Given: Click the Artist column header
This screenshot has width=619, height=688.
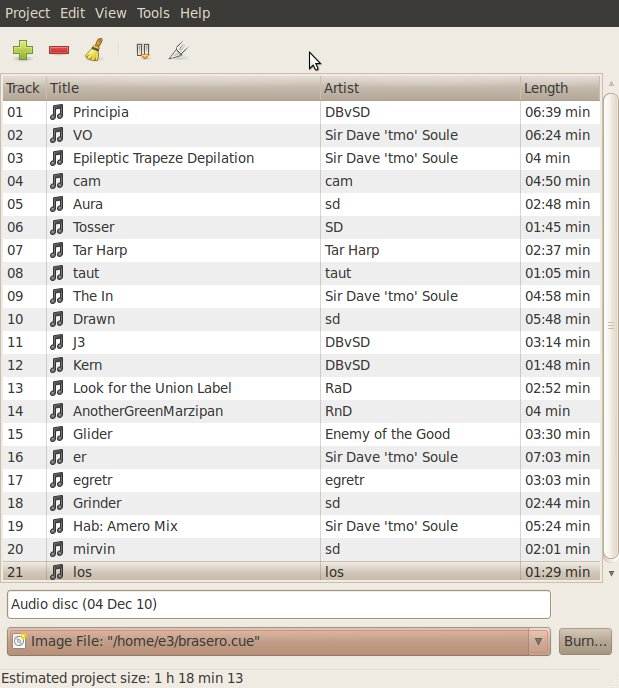Looking at the screenshot, I should (x=420, y=88).
